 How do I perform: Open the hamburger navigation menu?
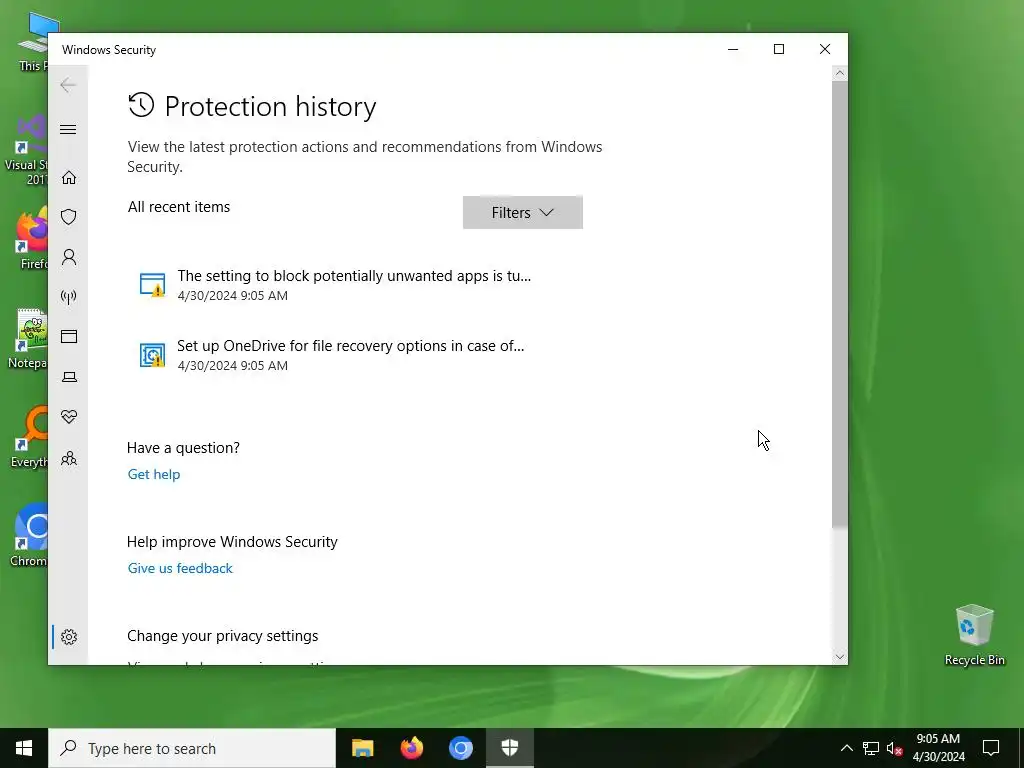point(68,129)
